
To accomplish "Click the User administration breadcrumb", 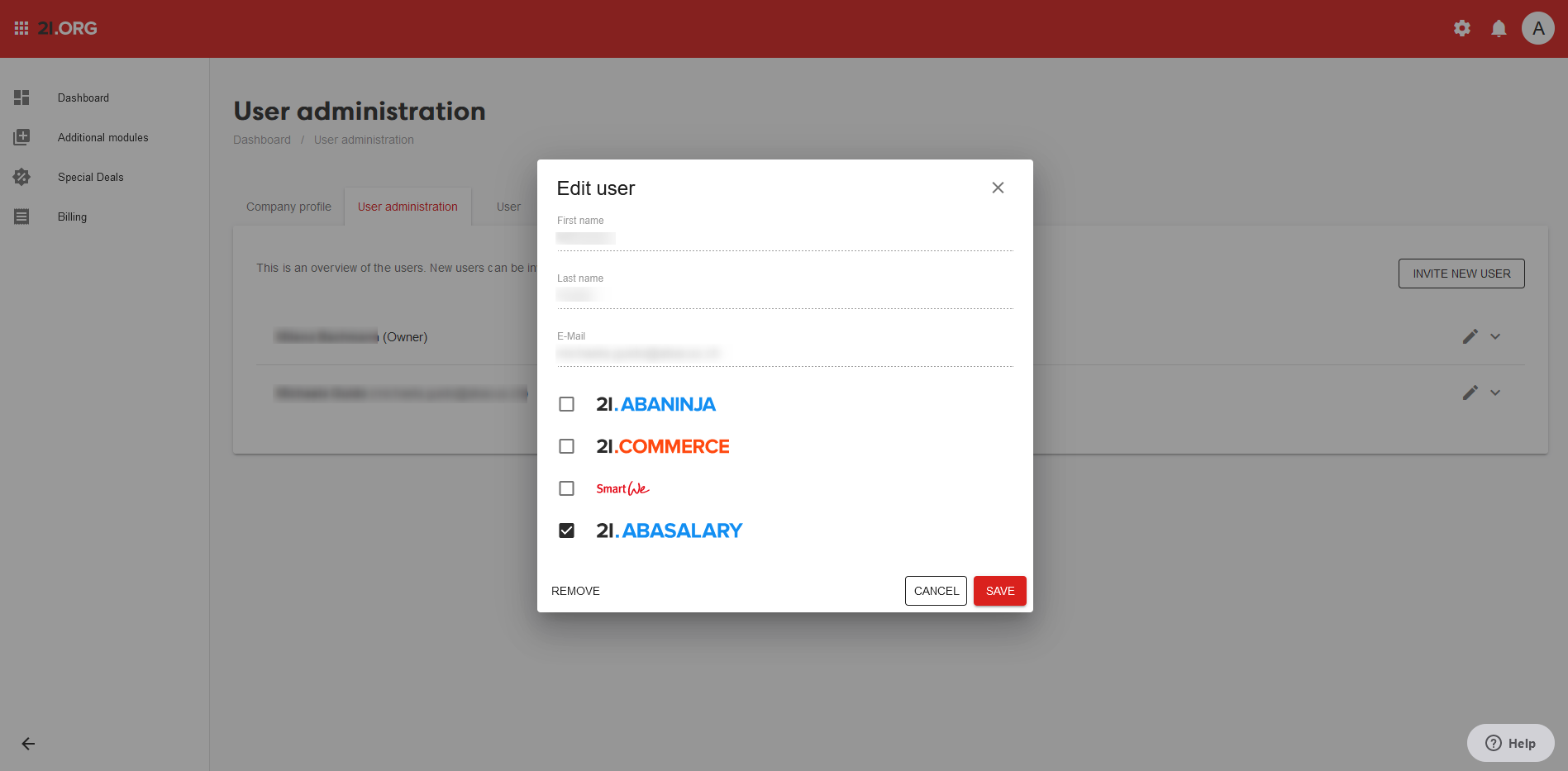I will [364, 140].
